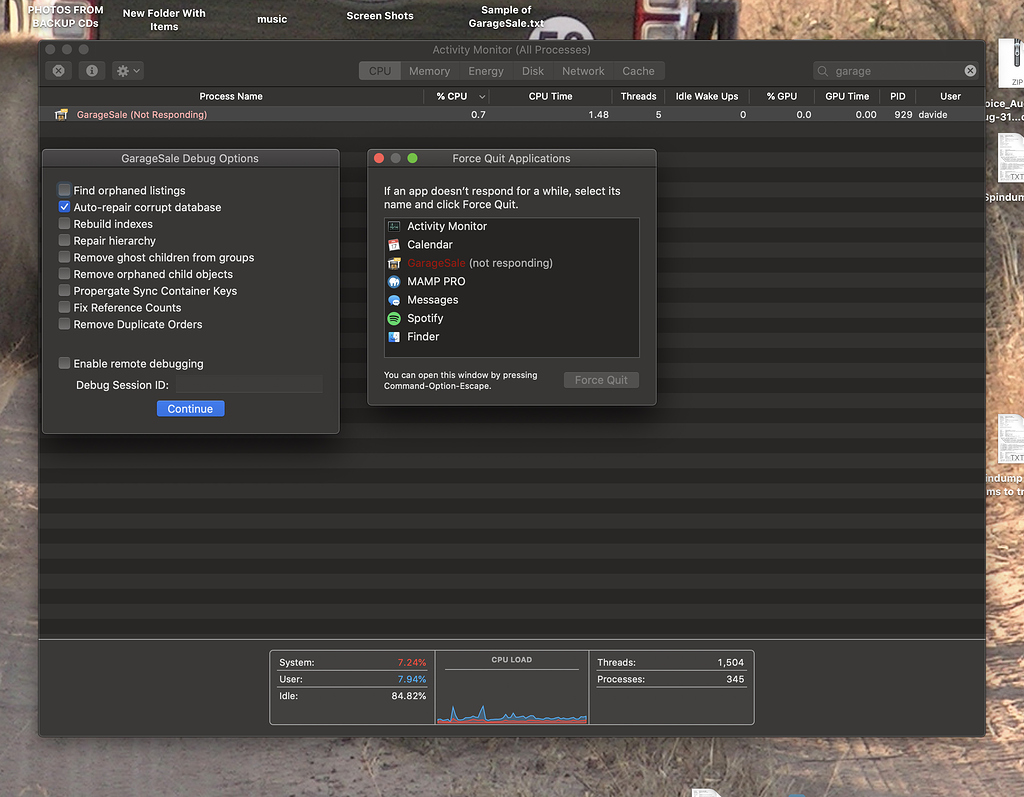Viewport: 1024px width, 797px height.
Task: Open the Disk tab
Action: [x=533, y=71]
